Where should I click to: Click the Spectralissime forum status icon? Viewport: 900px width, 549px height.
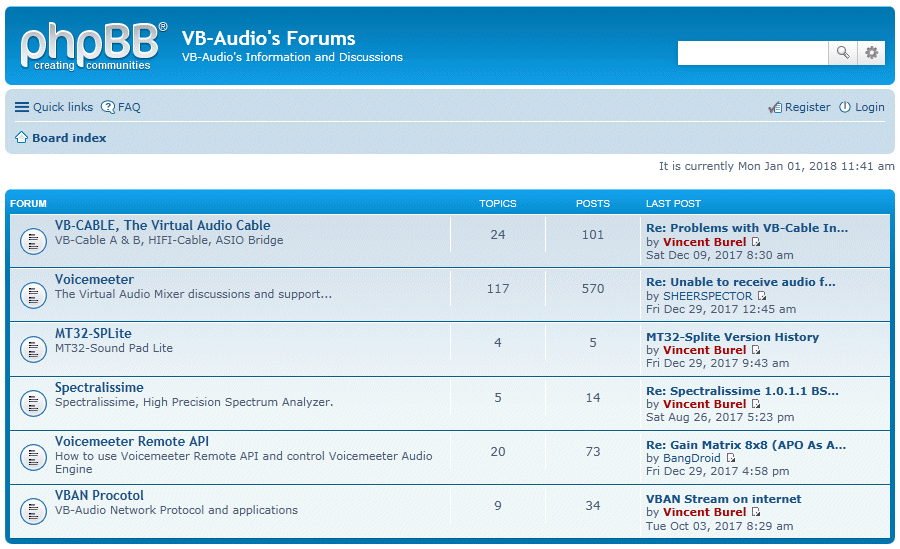pos(33,403)
